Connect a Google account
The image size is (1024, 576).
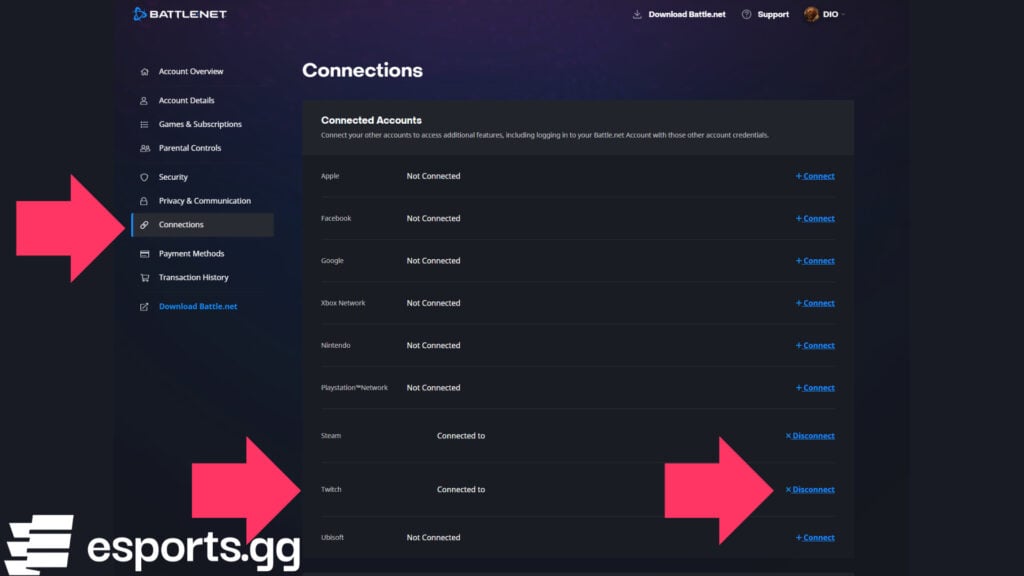coord(814,260)
